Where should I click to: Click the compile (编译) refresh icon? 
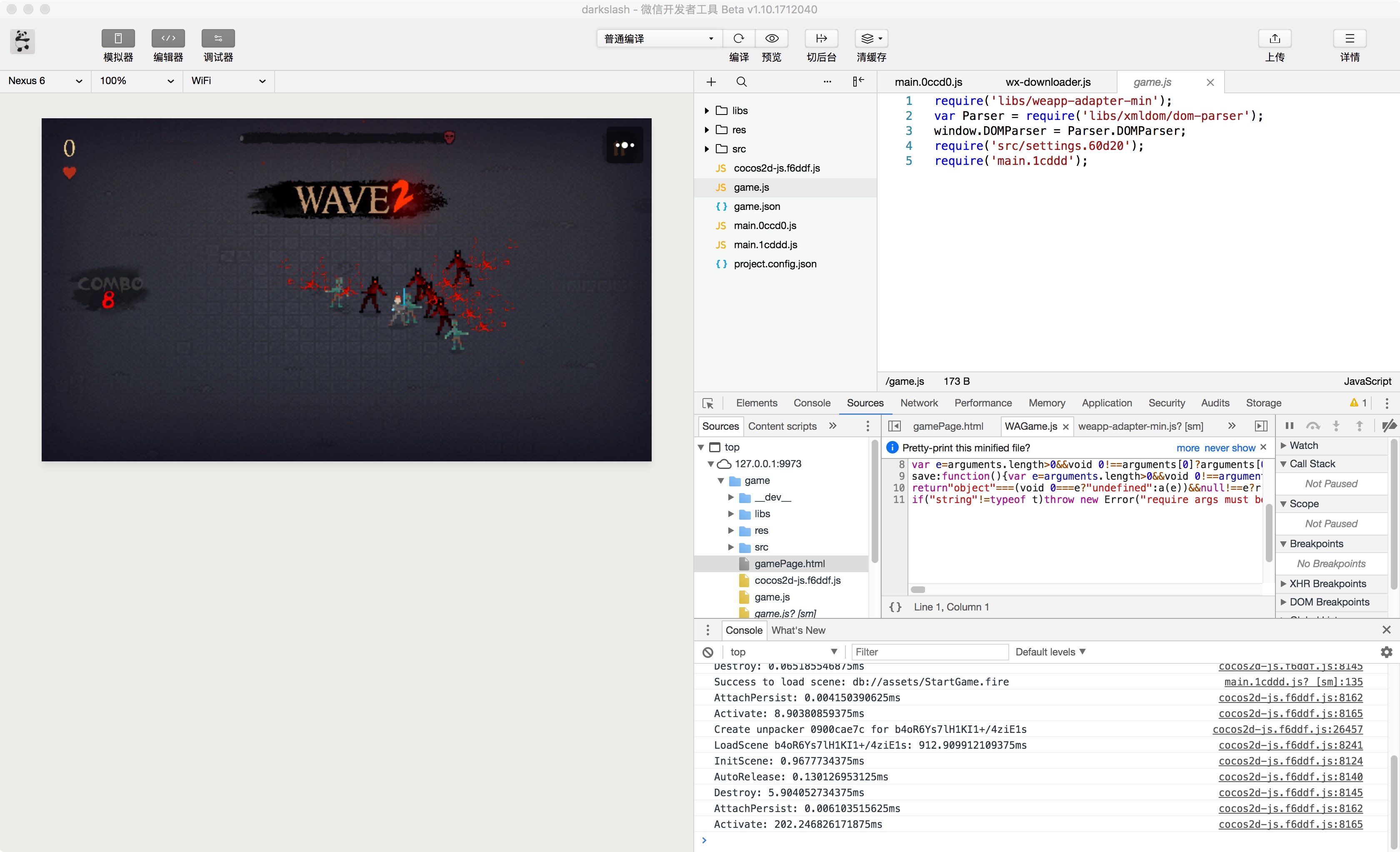739,39
